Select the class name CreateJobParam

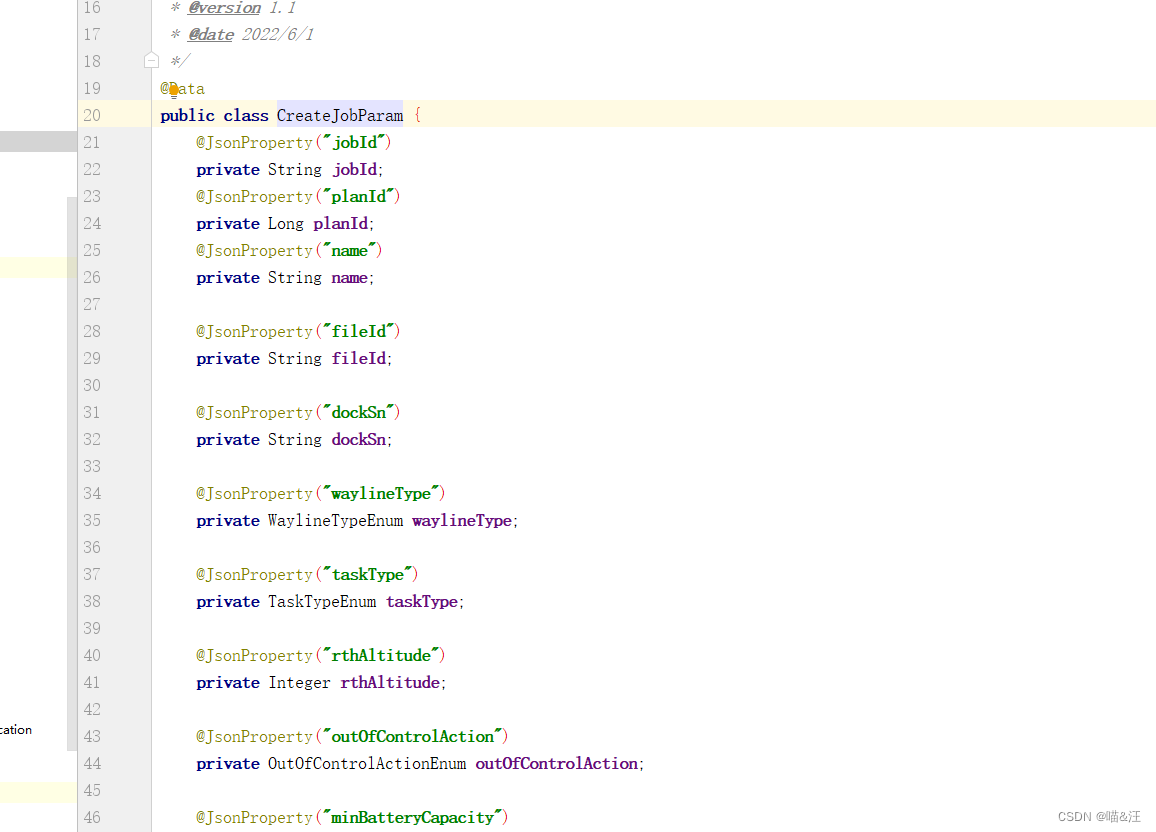pos(339,114)
